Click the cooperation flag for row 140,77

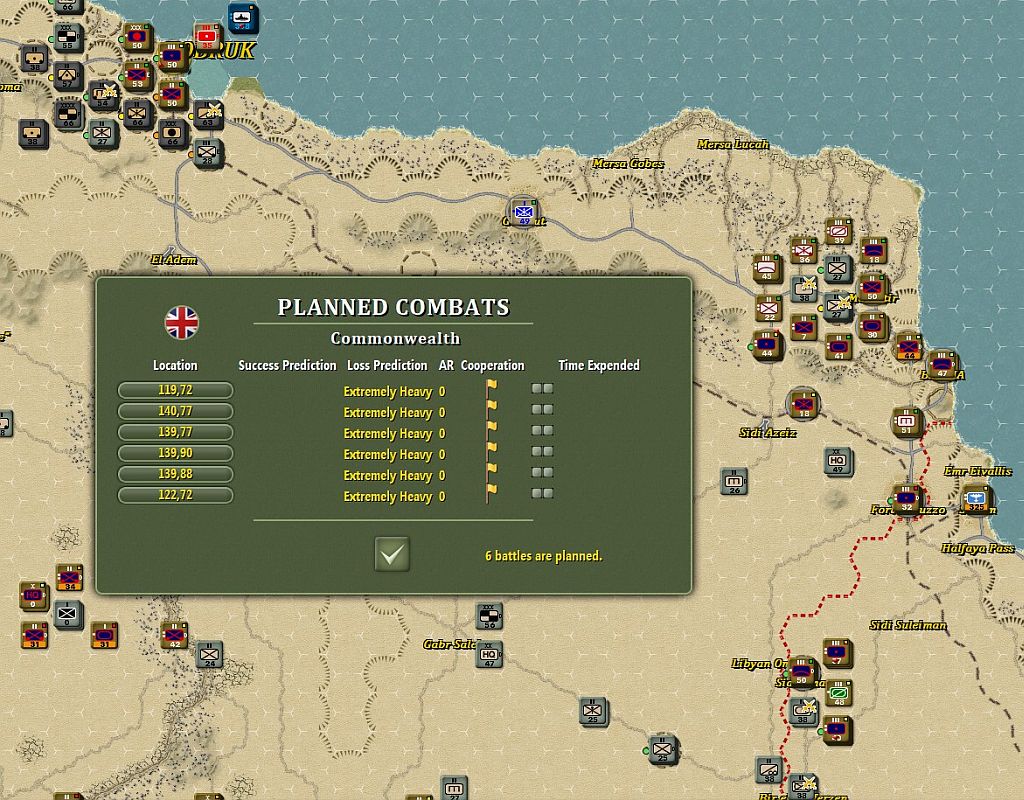pos(491,409)
